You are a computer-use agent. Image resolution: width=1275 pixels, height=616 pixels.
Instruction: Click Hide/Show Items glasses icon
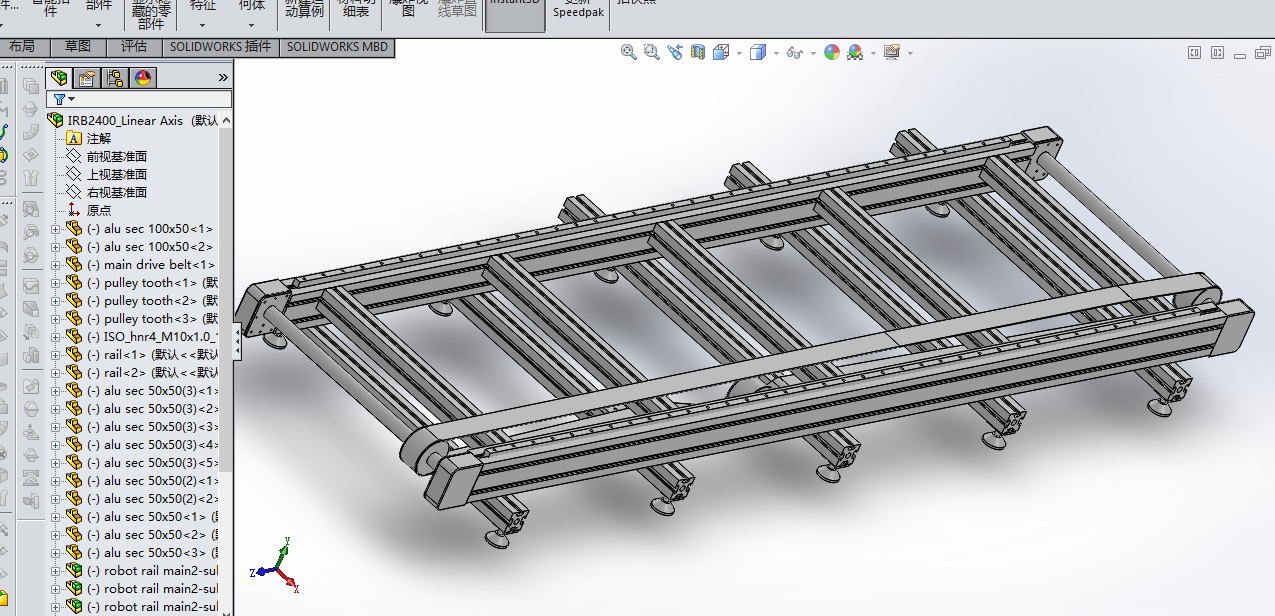(795, 52)
